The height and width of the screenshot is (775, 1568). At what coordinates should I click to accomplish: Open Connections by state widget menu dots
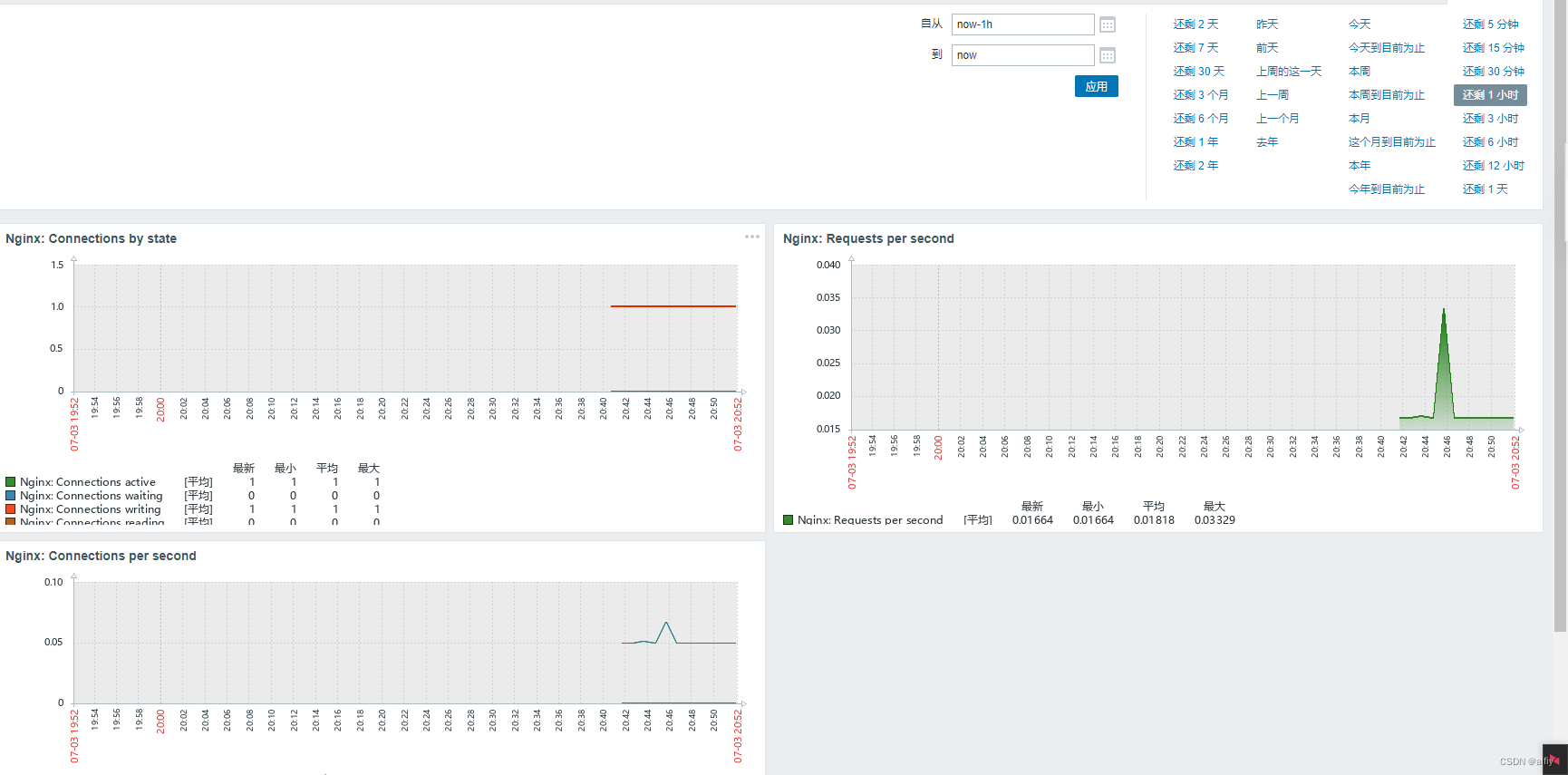tap(752, 237)
